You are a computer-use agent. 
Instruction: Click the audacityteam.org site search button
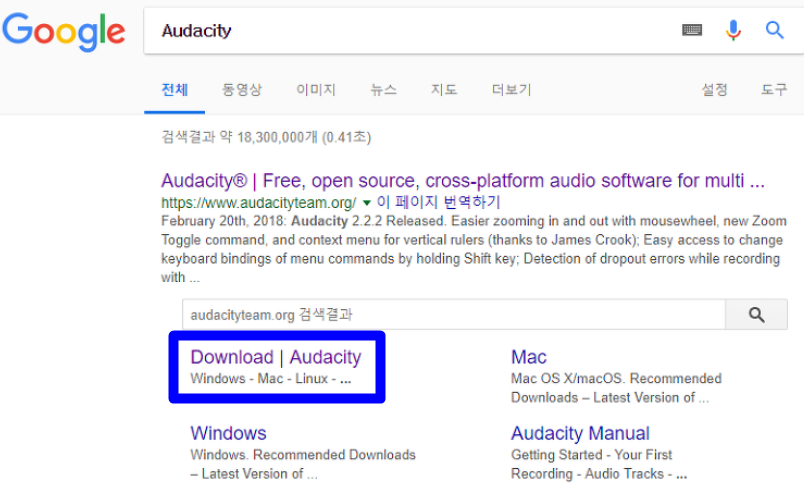click(x=756, y=314)
